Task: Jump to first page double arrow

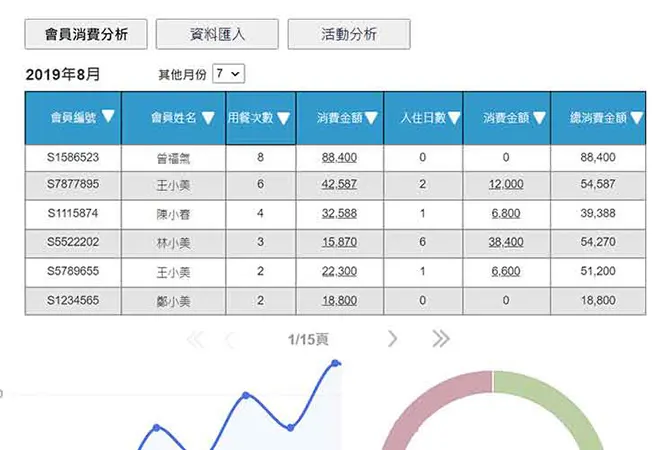Action: [x=195, y=339]
